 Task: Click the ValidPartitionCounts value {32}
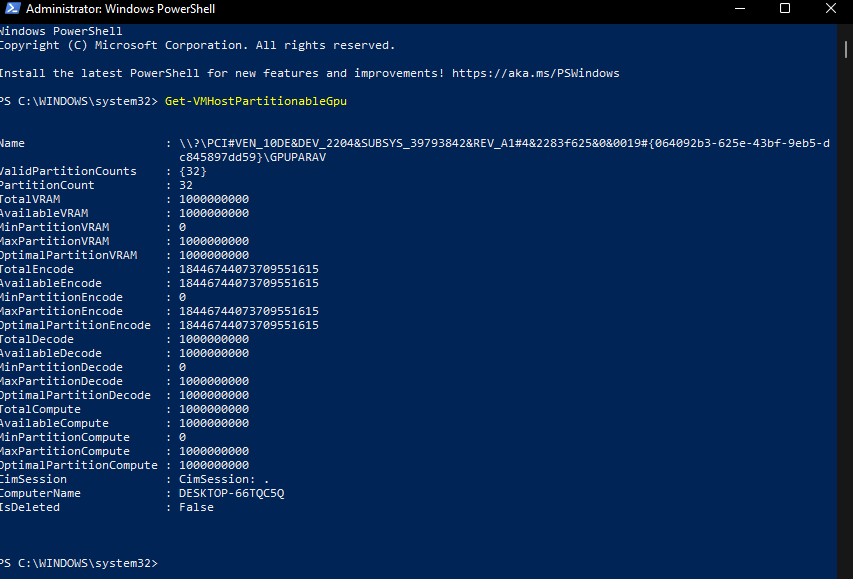click(193, 171)
